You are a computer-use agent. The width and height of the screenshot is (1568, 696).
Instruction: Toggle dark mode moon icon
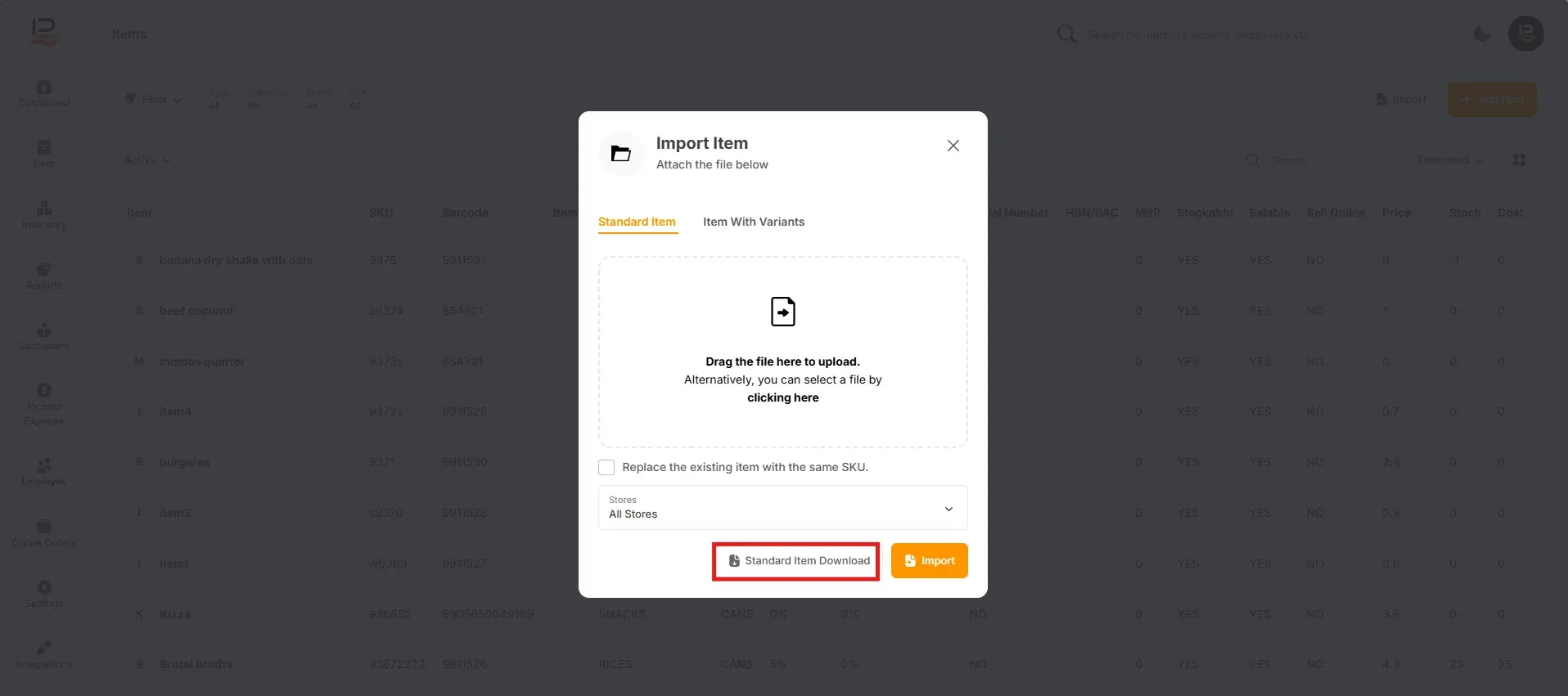click(1482, 34)
